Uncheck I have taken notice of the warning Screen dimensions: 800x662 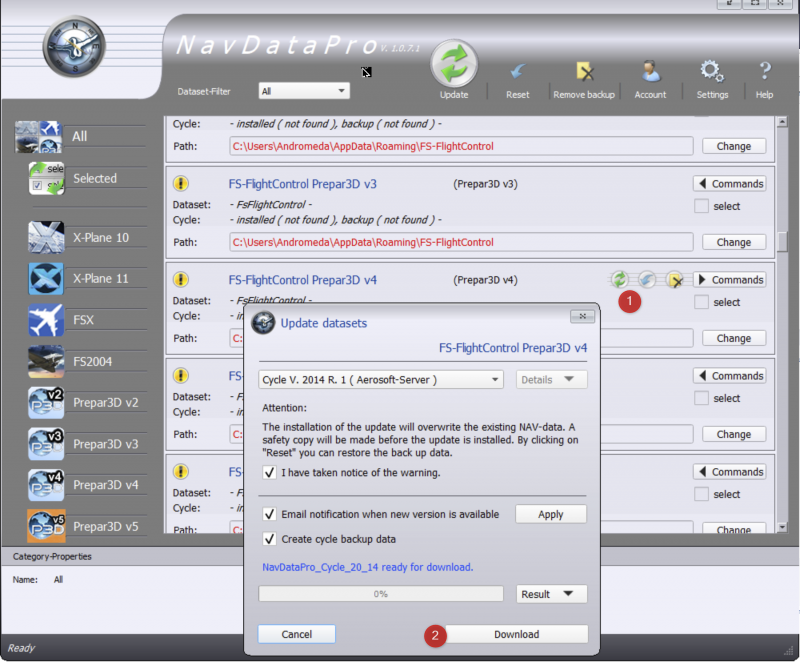click(x=269, y=472)
